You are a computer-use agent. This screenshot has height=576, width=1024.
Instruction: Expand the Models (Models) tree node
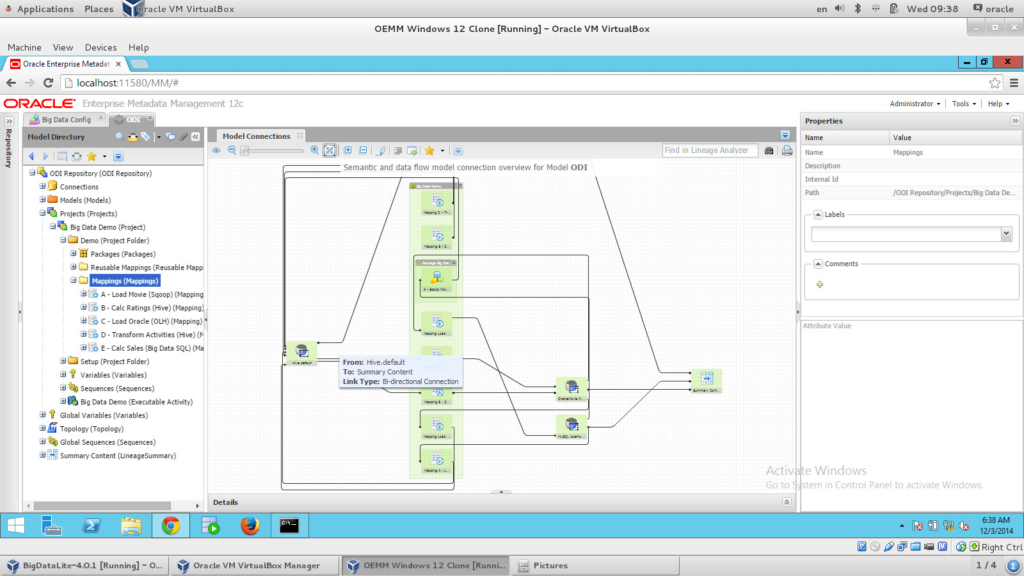[x=42, y=200]
